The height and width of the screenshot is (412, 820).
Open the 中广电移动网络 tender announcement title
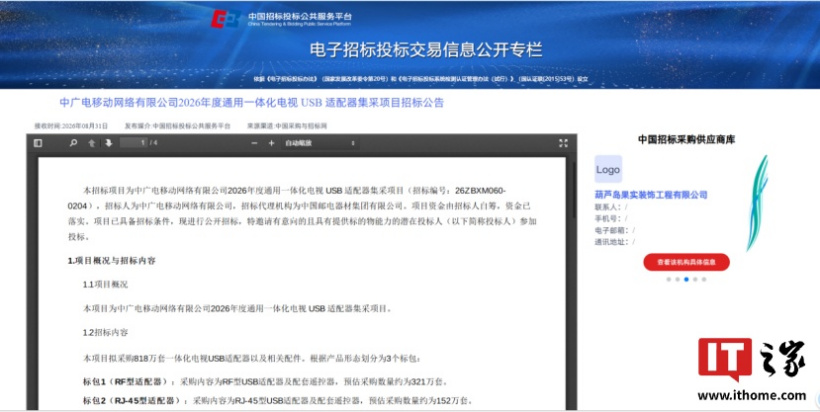[x=252, y=102]
